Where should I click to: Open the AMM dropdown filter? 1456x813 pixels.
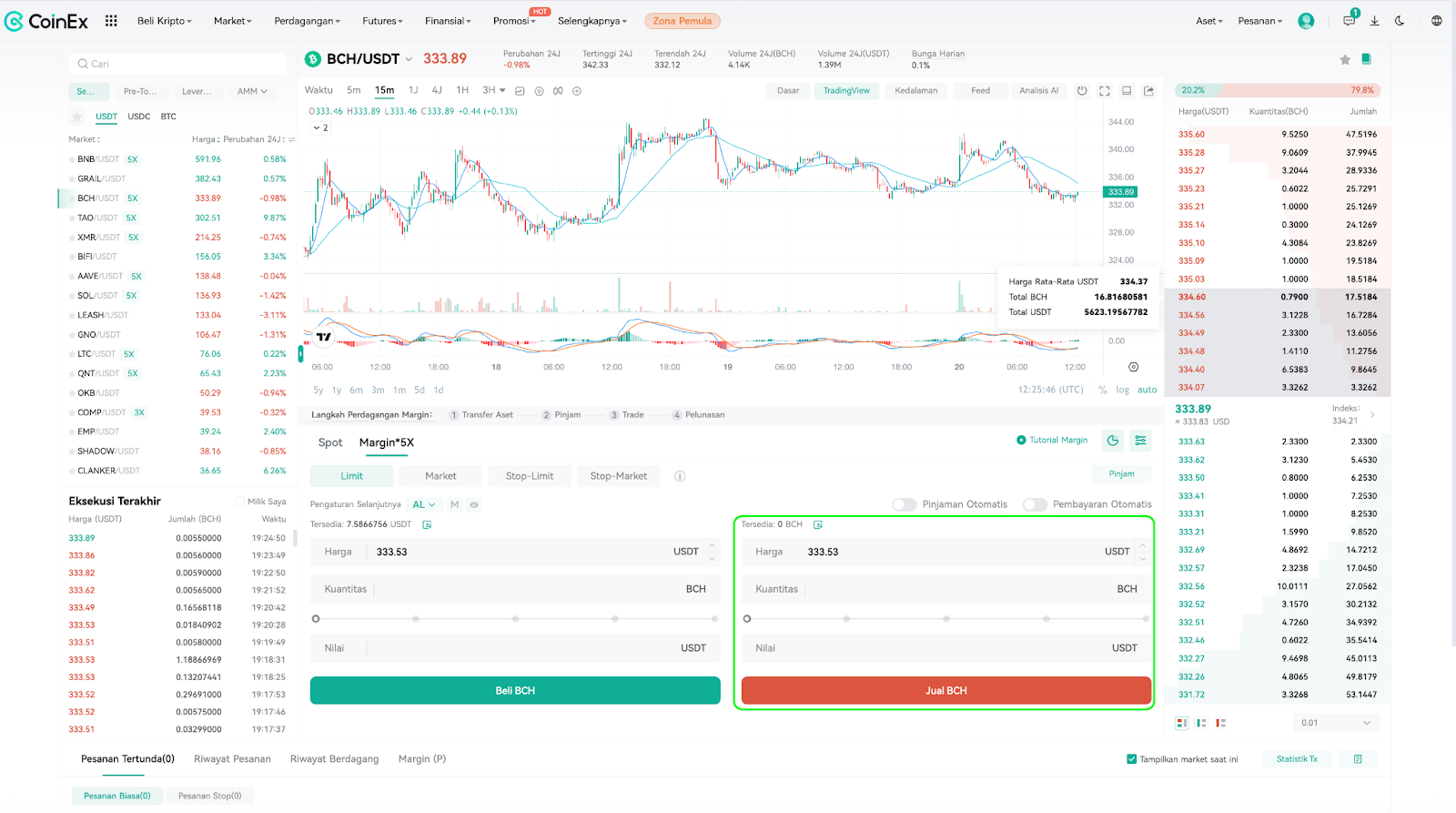coord(252,91)
